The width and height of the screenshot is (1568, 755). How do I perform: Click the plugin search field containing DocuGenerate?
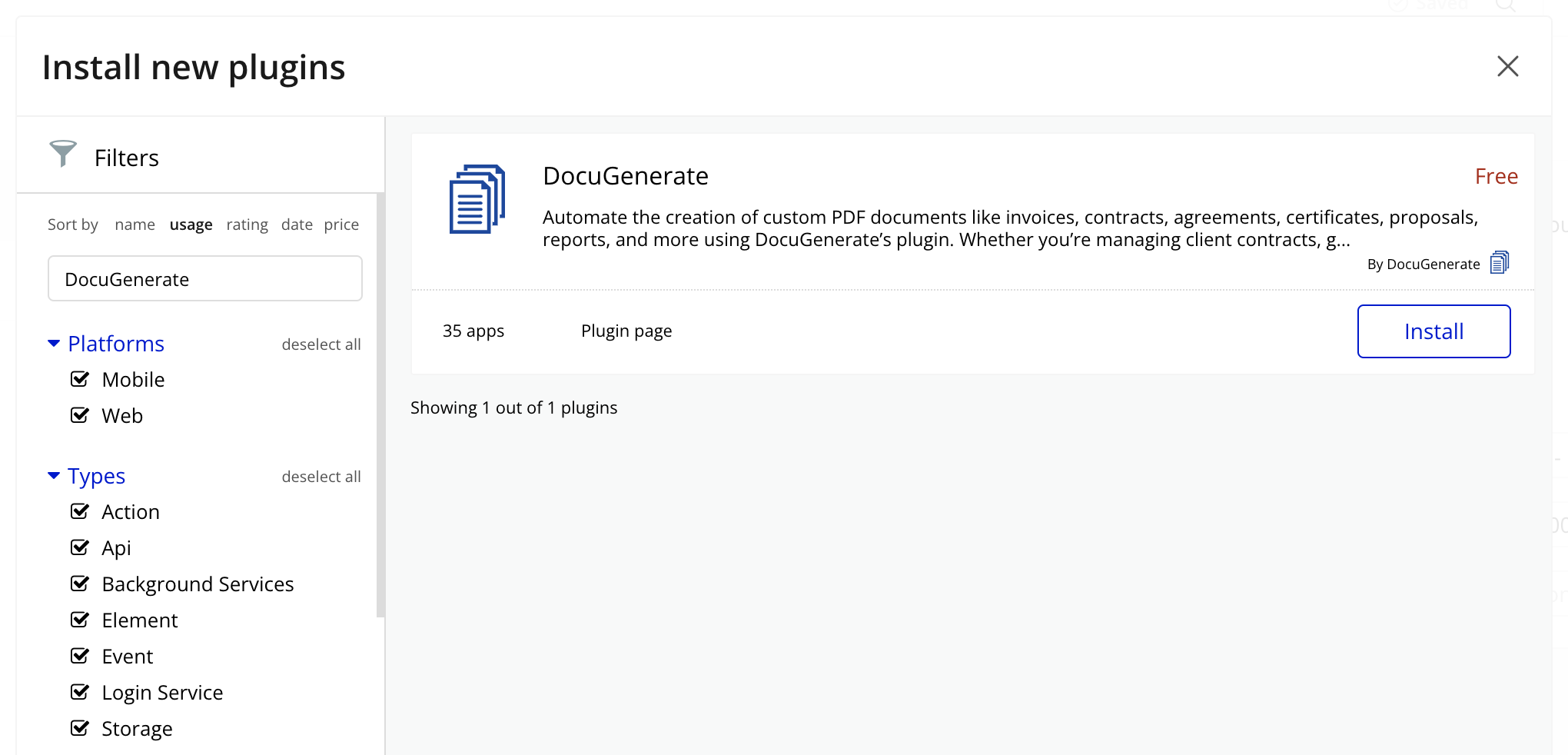click(x=204, y=279)
